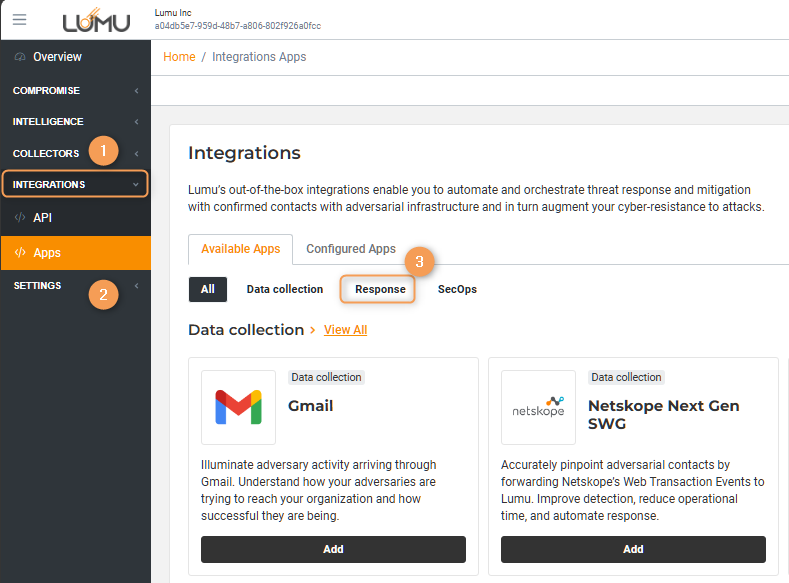This screenshot has height=583, width=789.
Task: Click the Apps code icon in sidebar
Action: click(20, 253)
